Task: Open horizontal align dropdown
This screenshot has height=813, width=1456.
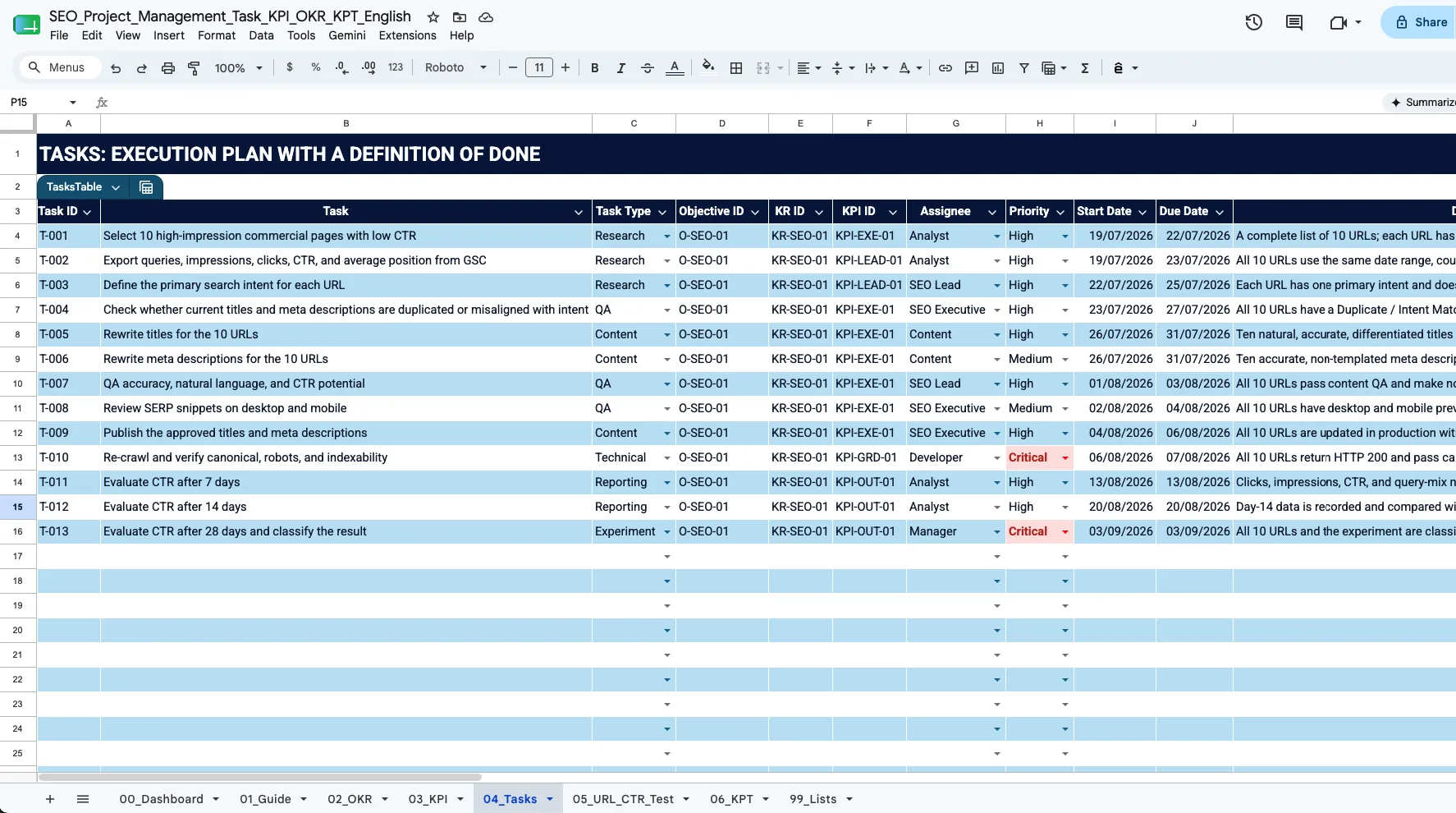Action: 809,68
